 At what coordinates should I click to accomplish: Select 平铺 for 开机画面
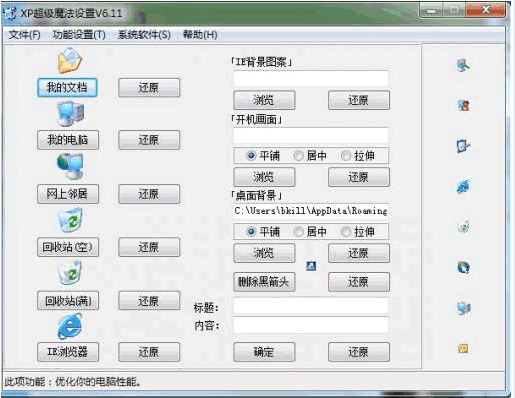tap(263, 156)
